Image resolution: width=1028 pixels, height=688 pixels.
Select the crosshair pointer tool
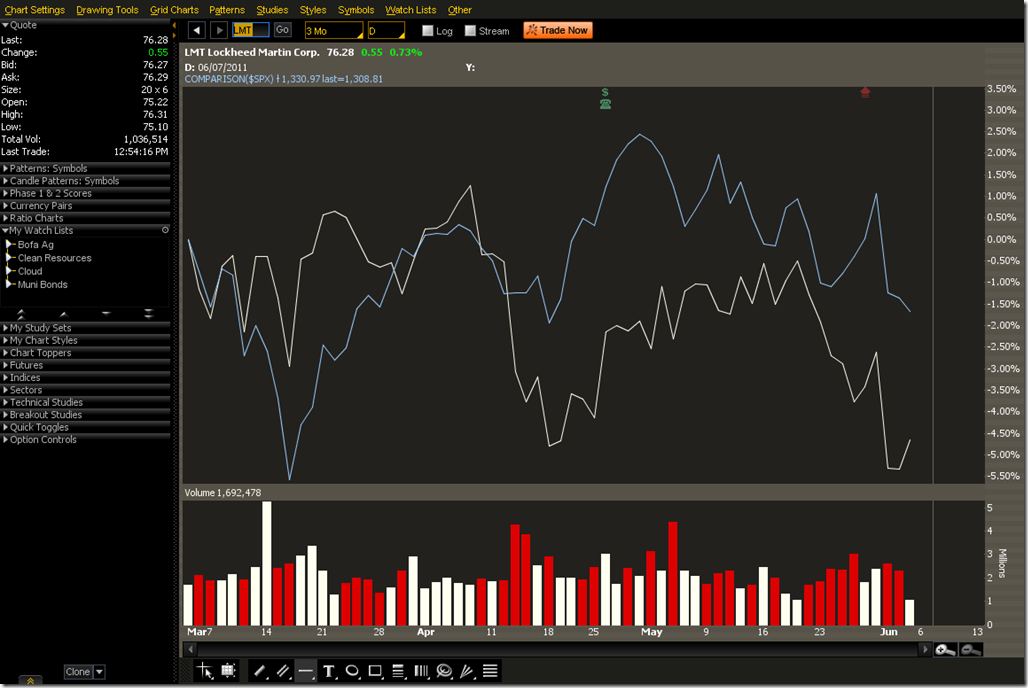(x=205, y=670)
